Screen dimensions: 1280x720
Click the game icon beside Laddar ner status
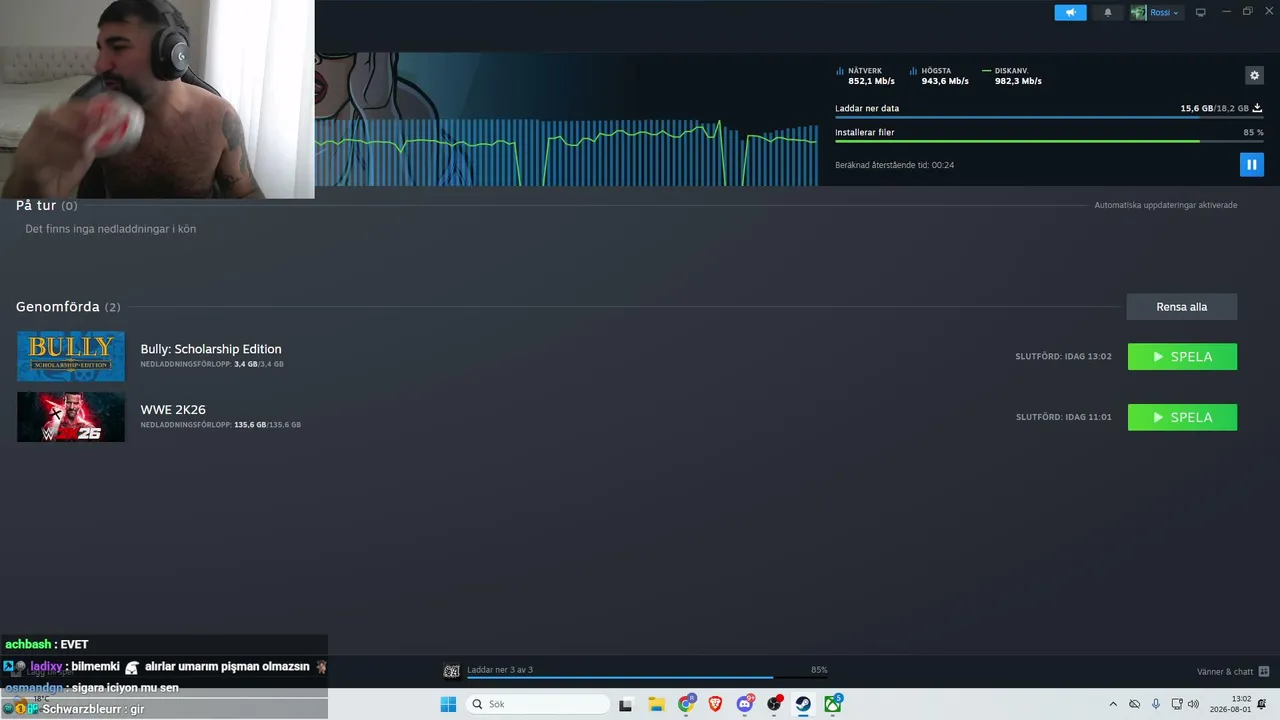[452, 671]
